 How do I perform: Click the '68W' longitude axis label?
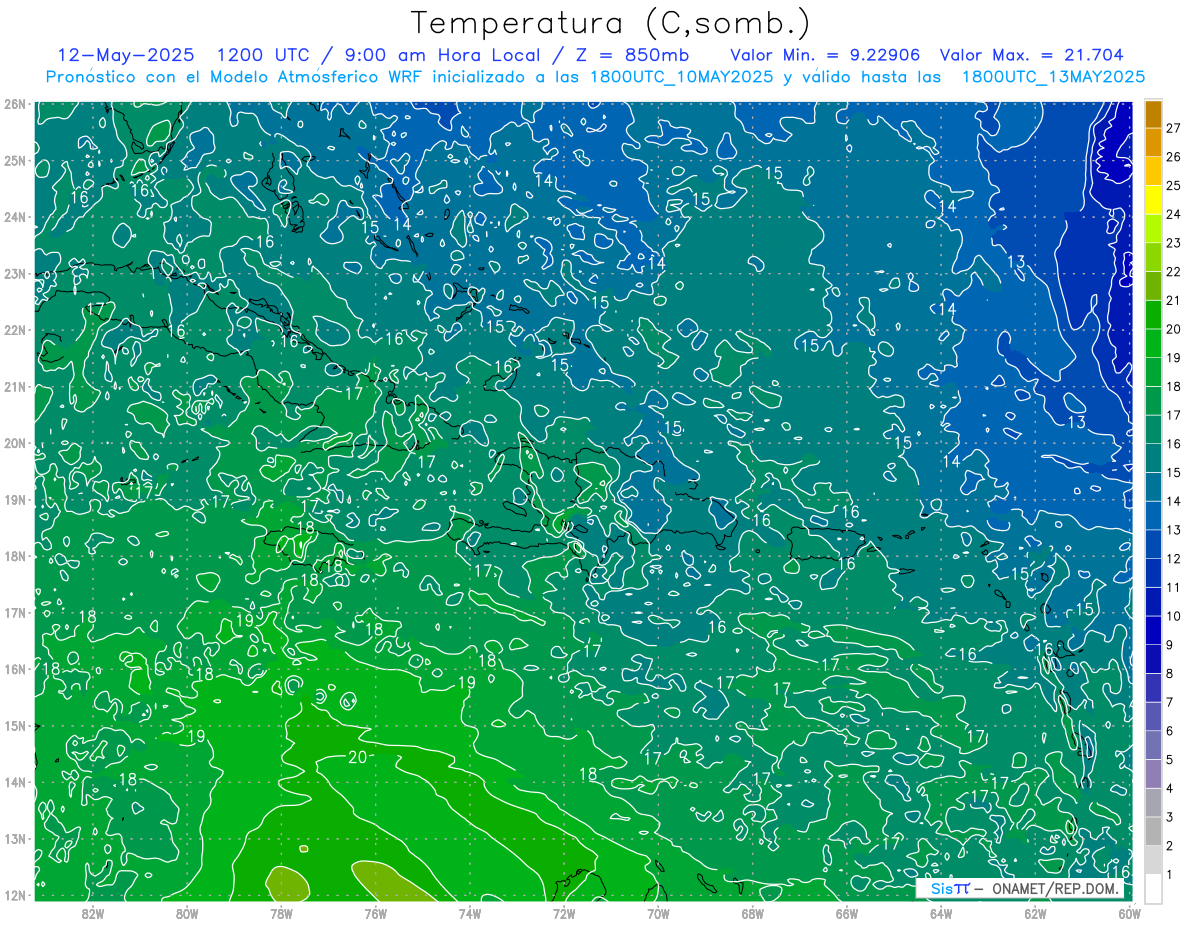click(753, 913)
